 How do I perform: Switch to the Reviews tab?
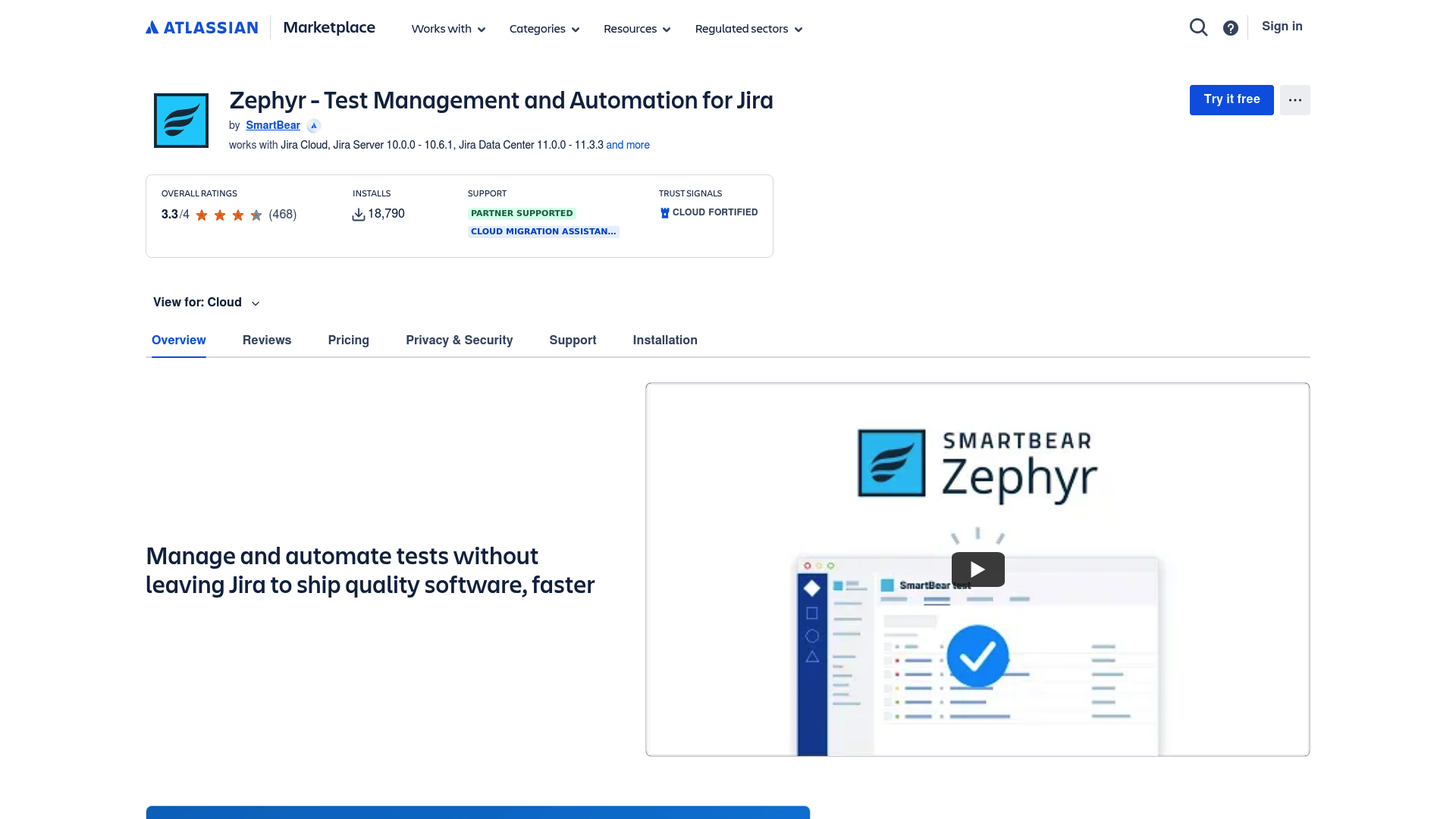click(267, 340)
